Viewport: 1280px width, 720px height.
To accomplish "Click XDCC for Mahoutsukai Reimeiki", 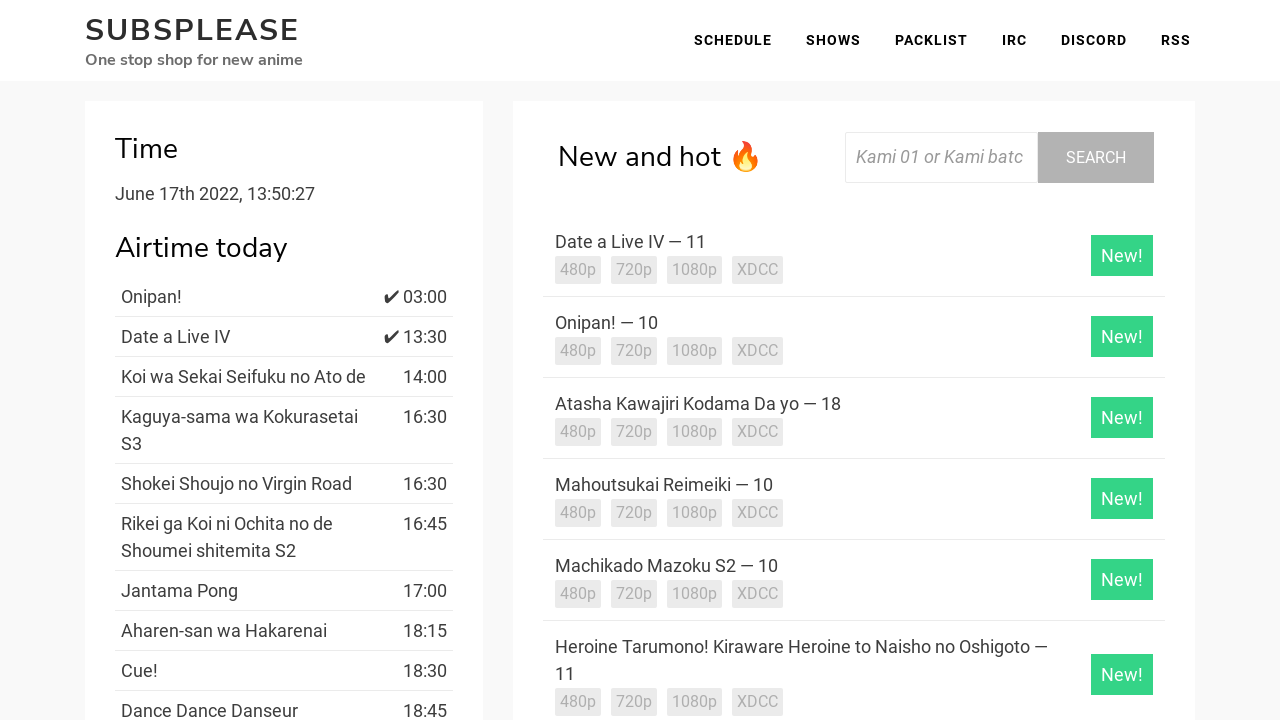I will click(x=757, y=513).
